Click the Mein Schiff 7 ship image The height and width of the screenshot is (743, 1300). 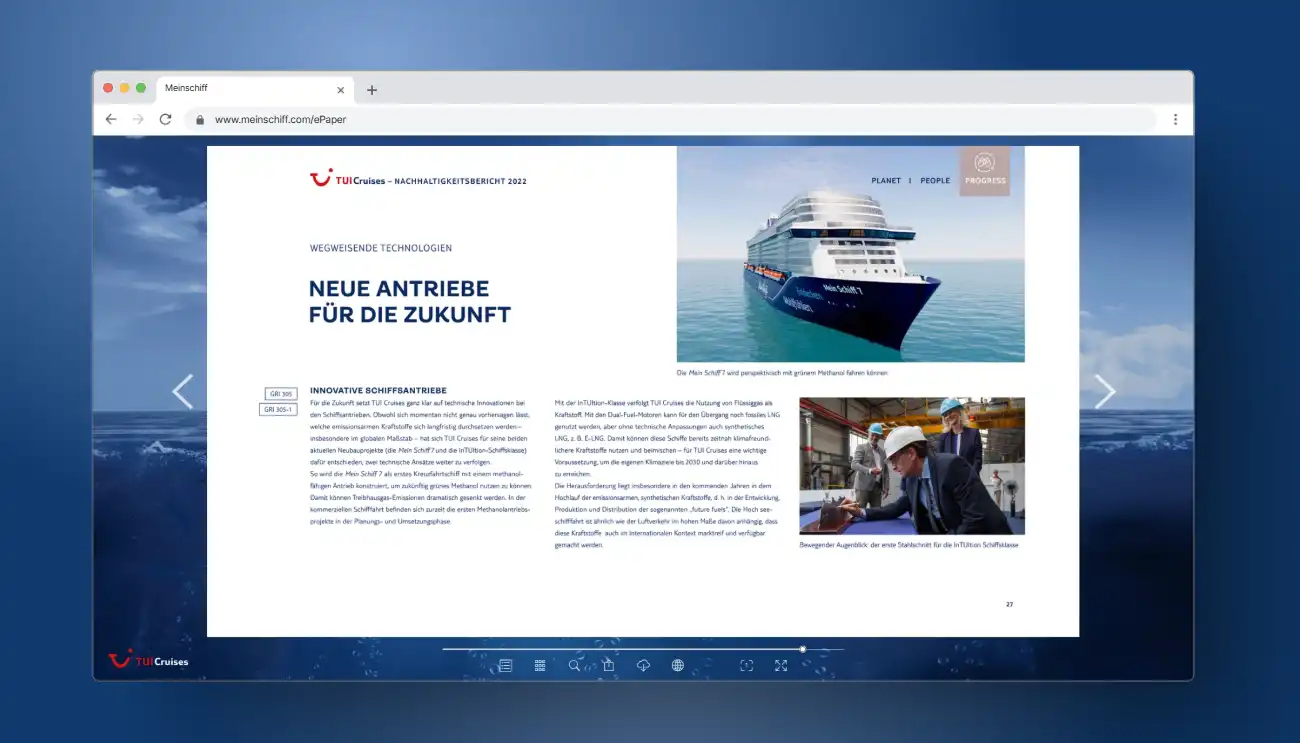click(x=851, y=254)
